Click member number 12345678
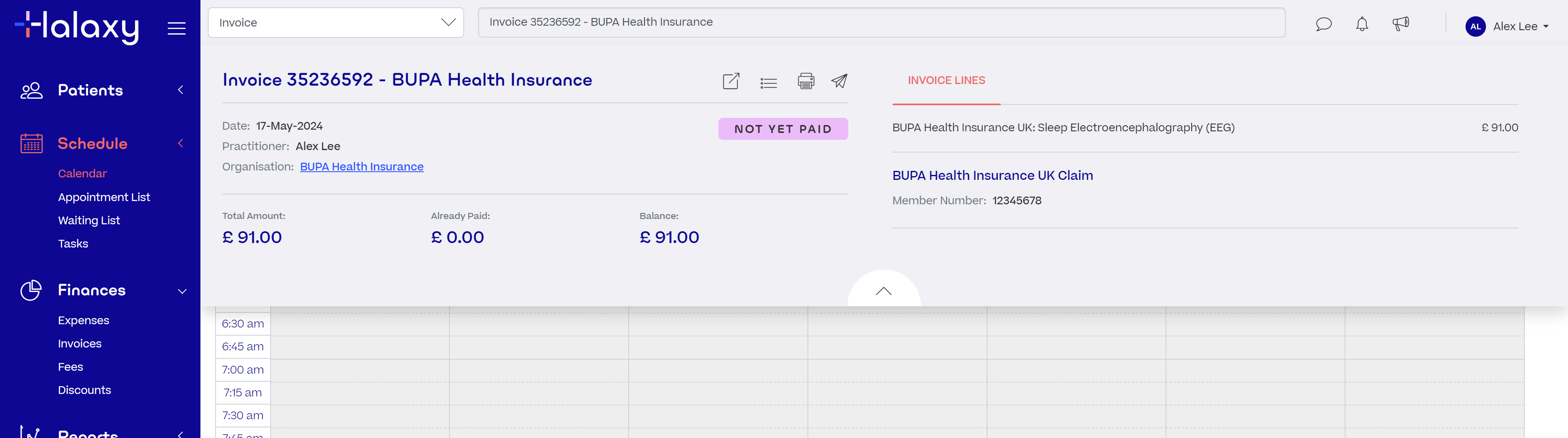This screenshot has width=1568, height=438. click(x=1016, y=201)
